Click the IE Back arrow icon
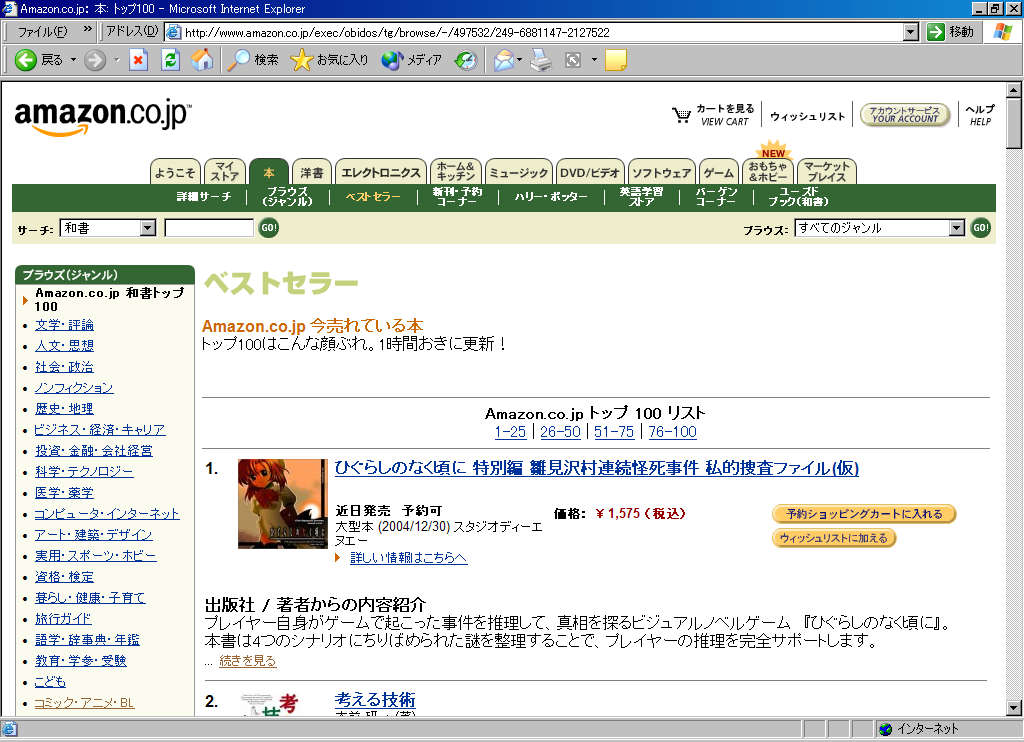 click(x=25, y=60)
